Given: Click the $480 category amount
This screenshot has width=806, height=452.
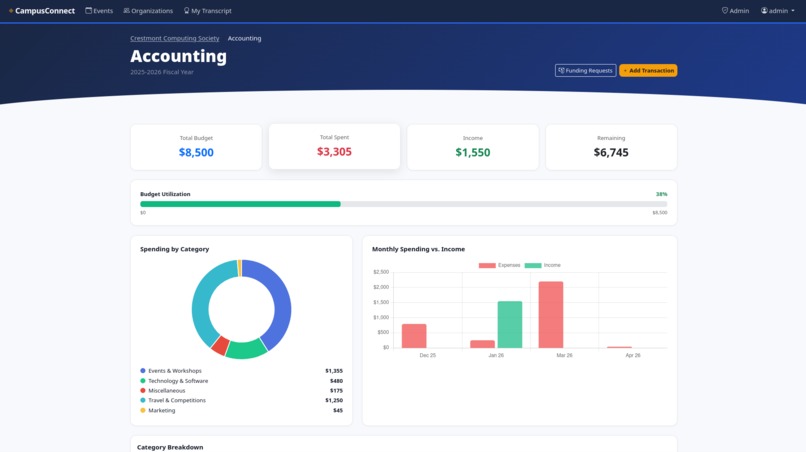Looking at the screenshot, I should [x=336, y=381].
